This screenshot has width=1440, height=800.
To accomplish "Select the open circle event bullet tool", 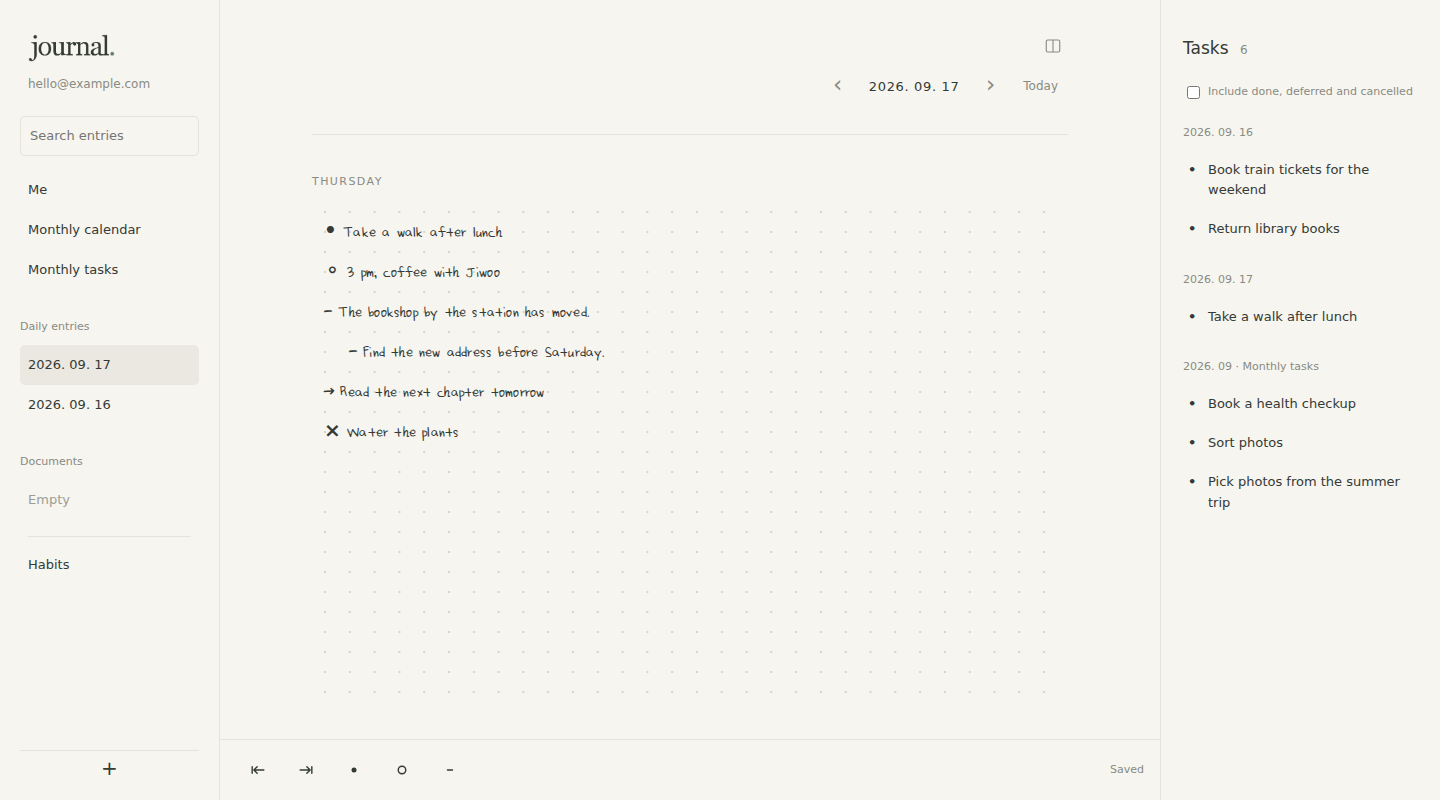I will [x=402, y=770].
